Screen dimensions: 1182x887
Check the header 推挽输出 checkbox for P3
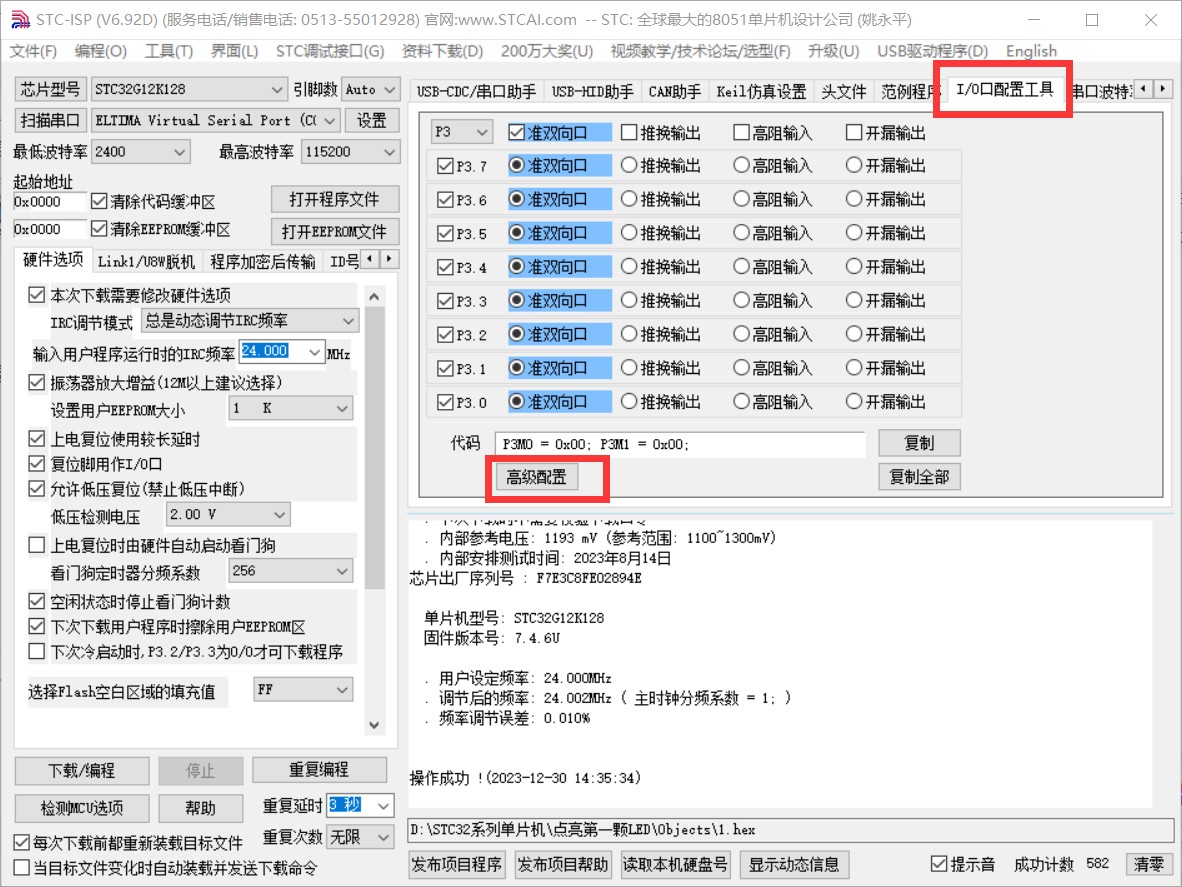click(629, 133)
